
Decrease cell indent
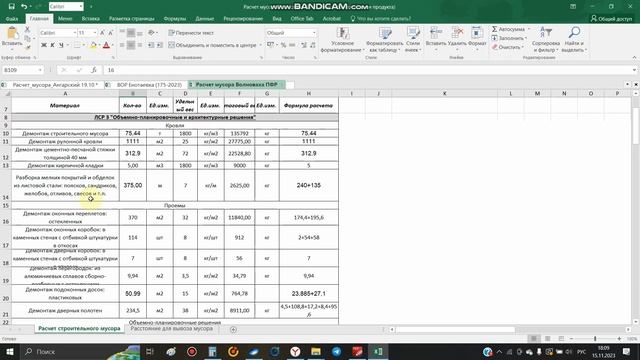tap(151, 45)
